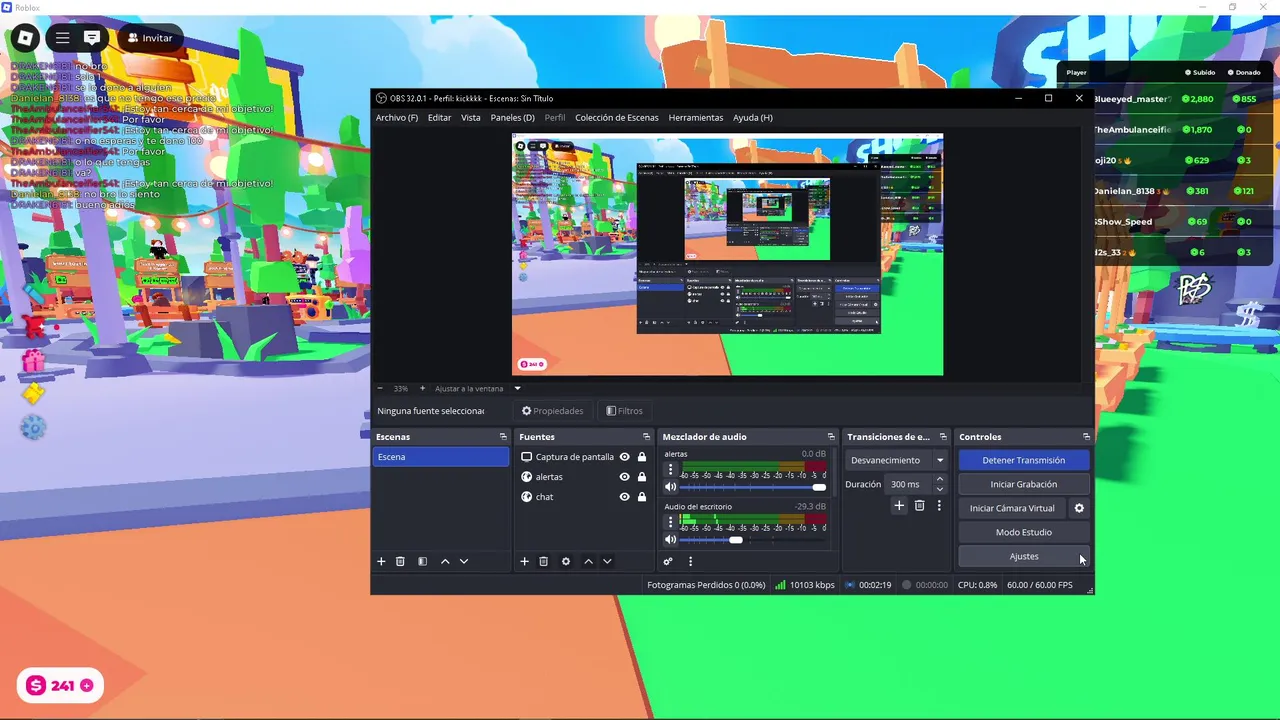Screen dimensions: 1280x720
Task: Hide the Captura de pantalla source
Action: [624, 457]
